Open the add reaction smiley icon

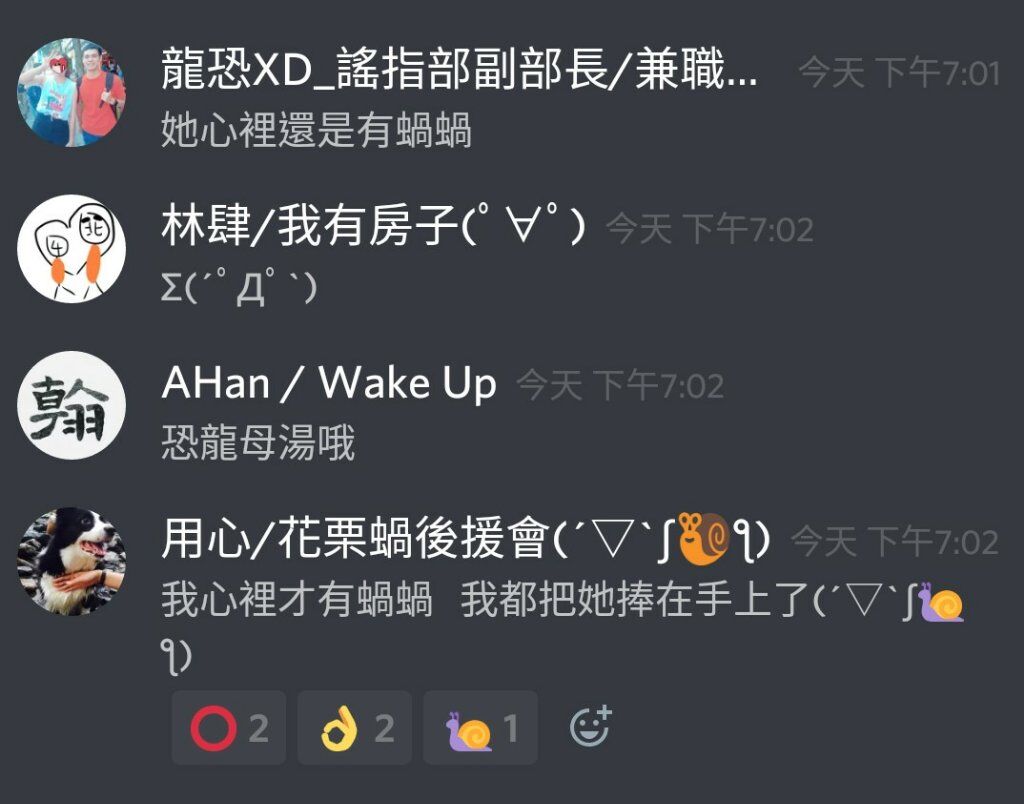point(590,726)
